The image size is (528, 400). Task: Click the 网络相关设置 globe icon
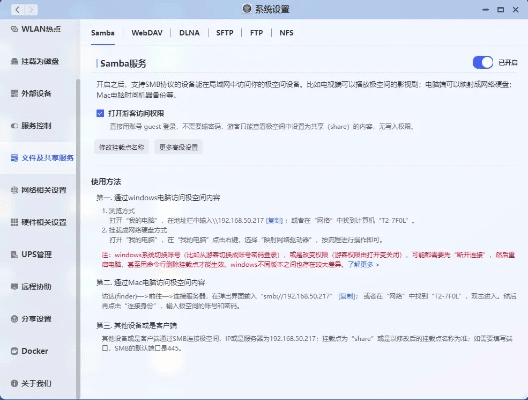coord(14,190)
